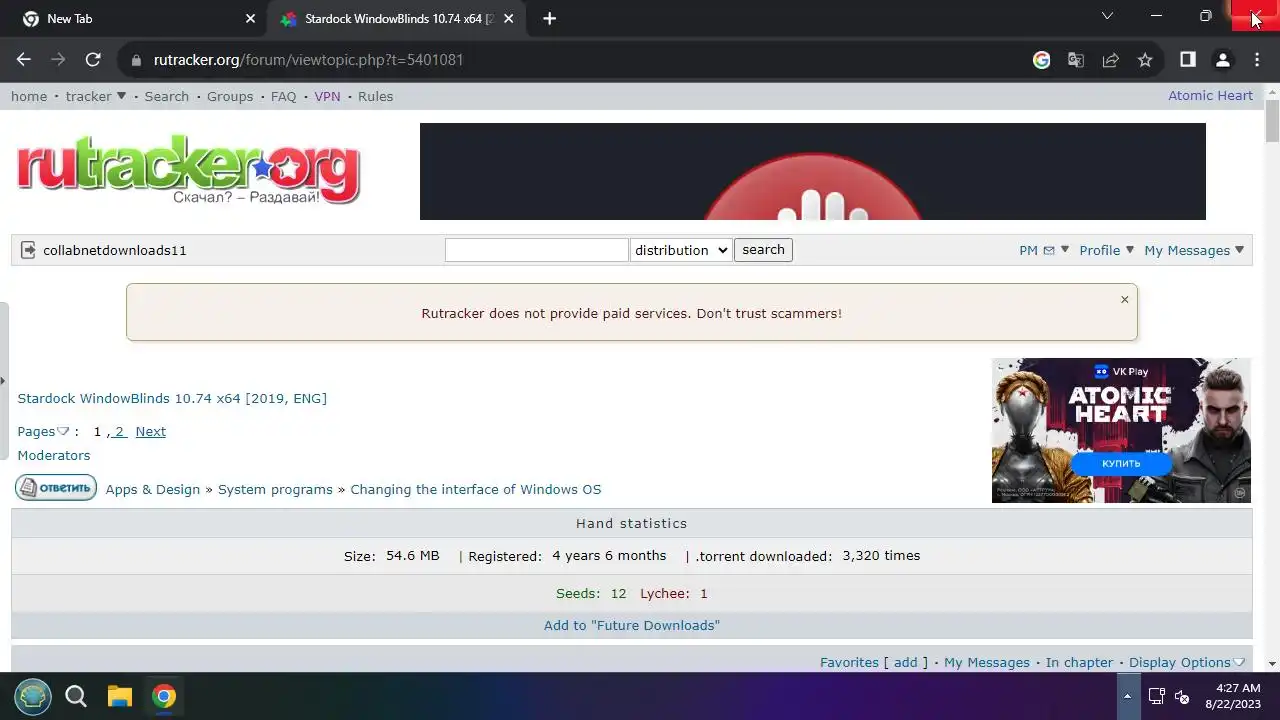Open the Google account icon in address bar
The height and width of the screenshot is (720, 1280).
[x=1042, y=60]
